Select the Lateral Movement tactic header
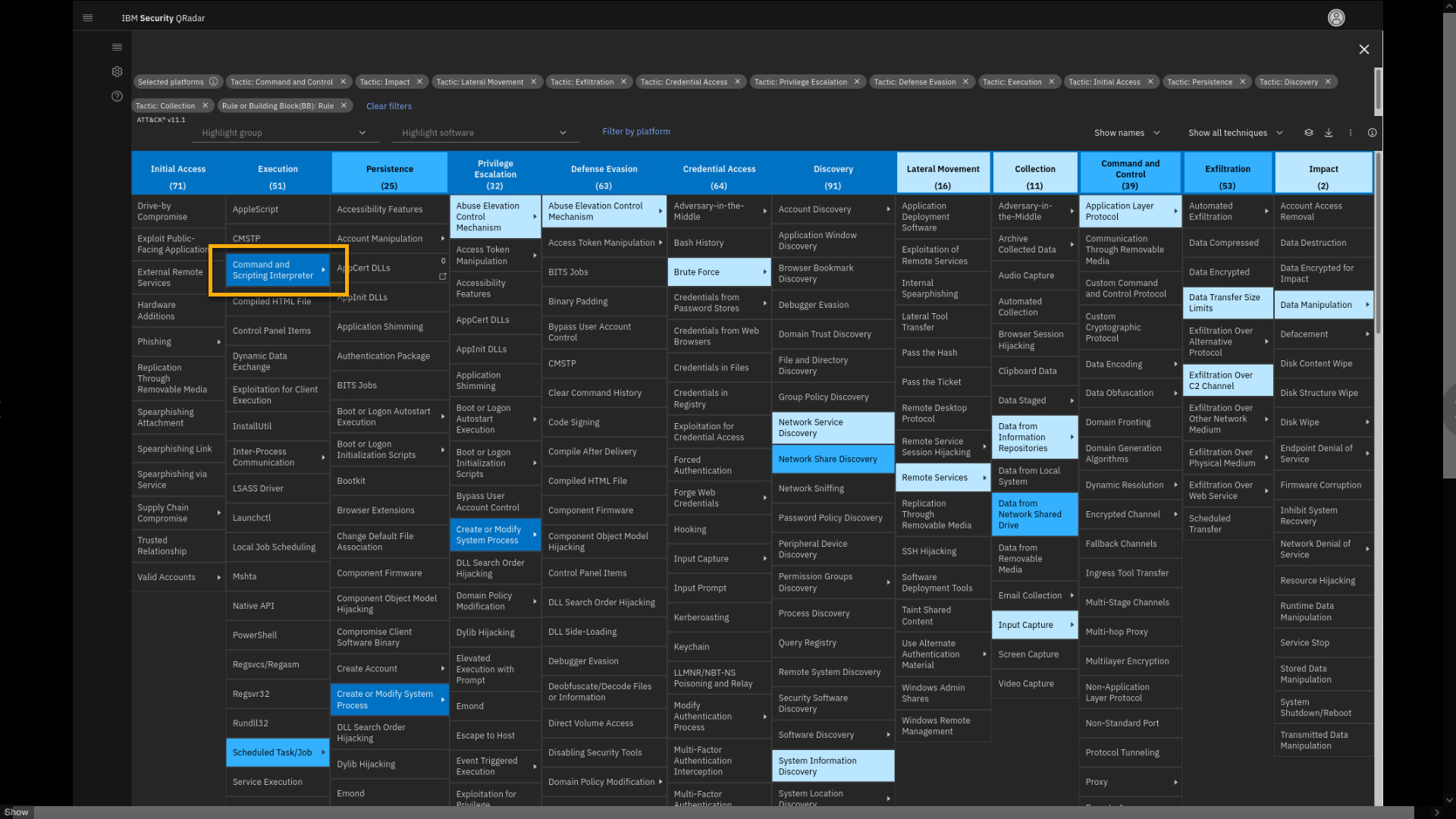Viewport: 1456px width, 819px height. [943, 173]
